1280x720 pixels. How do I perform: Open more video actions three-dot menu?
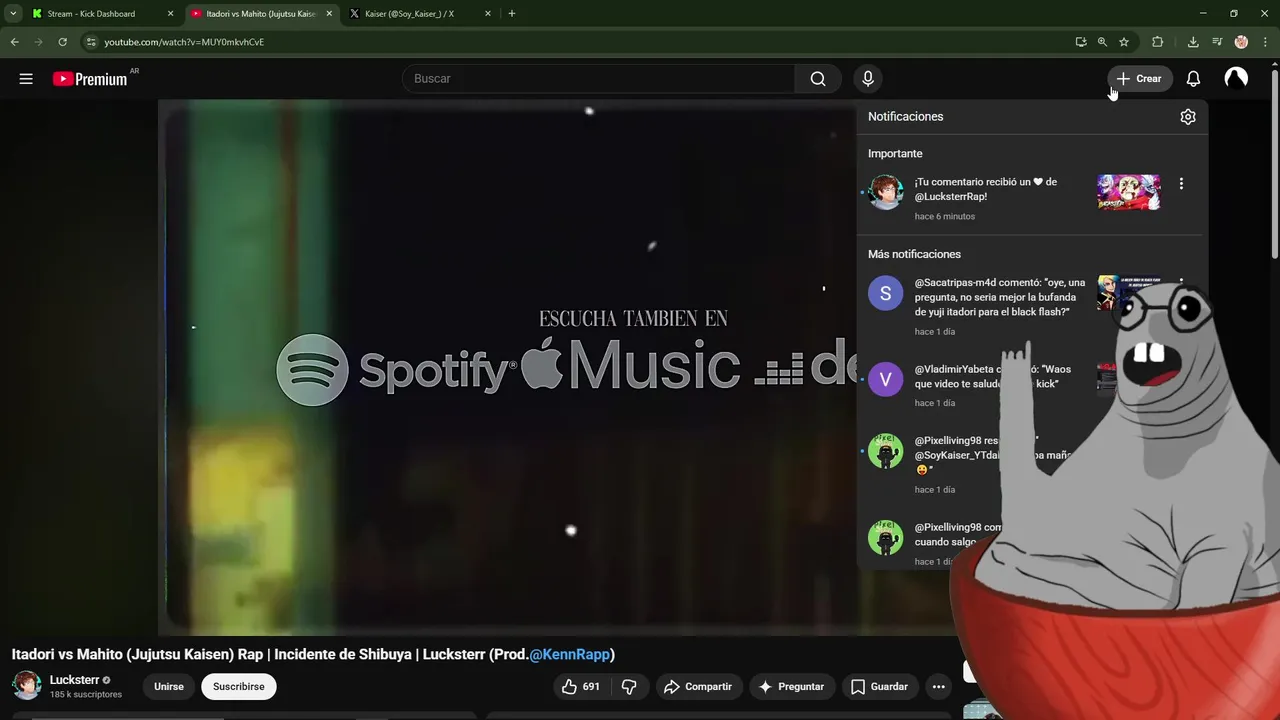[x=938, y=687]
